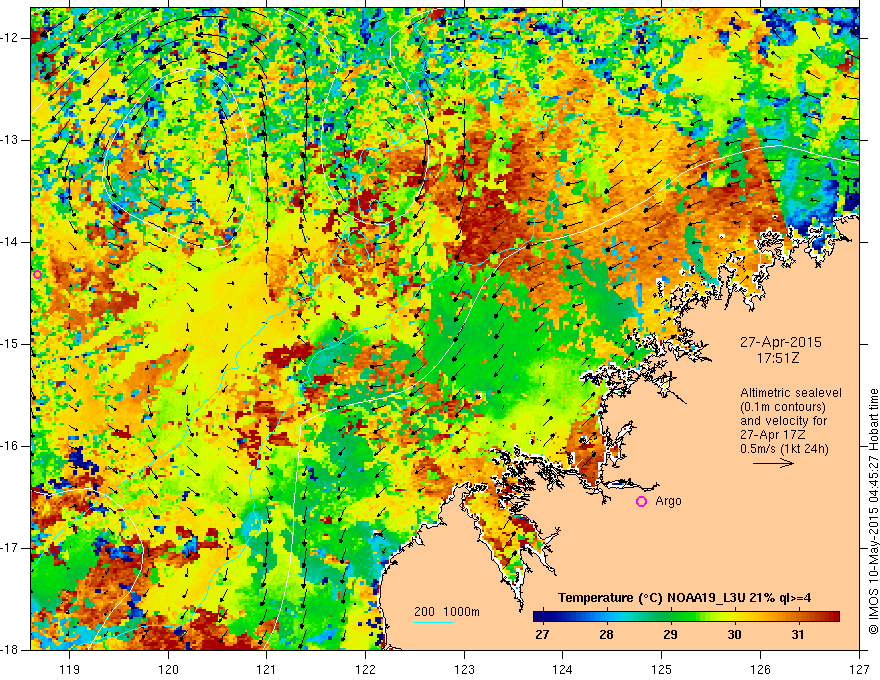Click the temperature color bar
This screenshot has height=680, width=880.
coord(686,617)
